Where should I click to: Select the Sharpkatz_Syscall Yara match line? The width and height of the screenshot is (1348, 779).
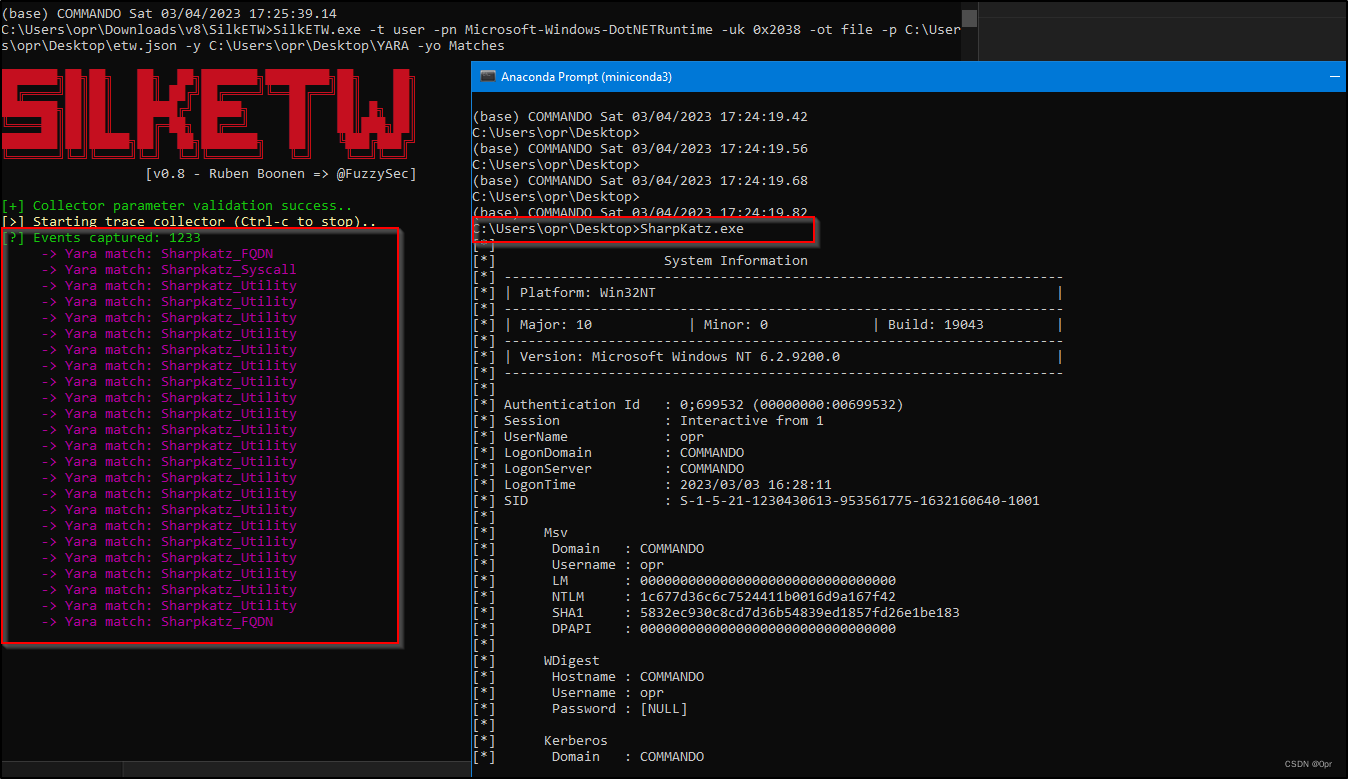pos(169,270)
